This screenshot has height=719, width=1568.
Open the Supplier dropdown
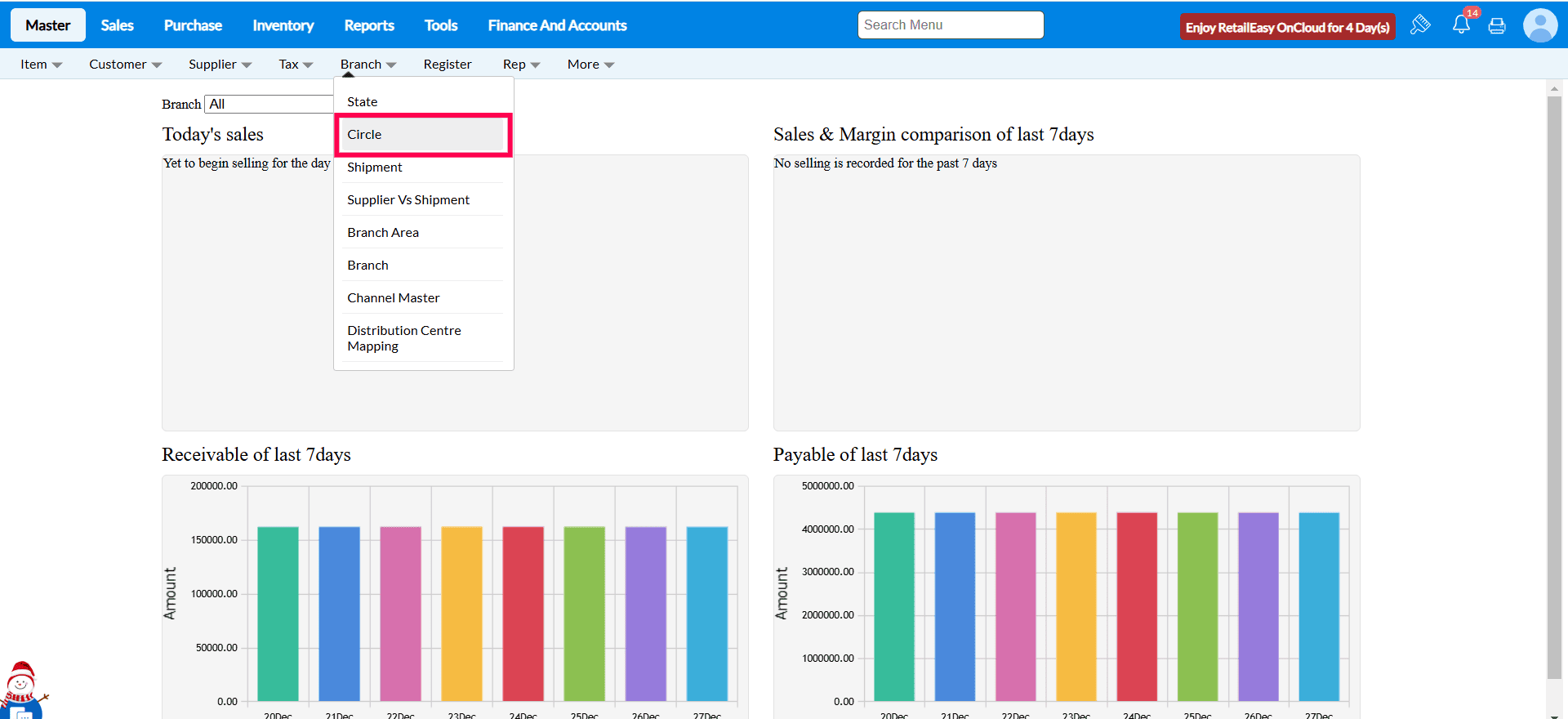(220, 64)
